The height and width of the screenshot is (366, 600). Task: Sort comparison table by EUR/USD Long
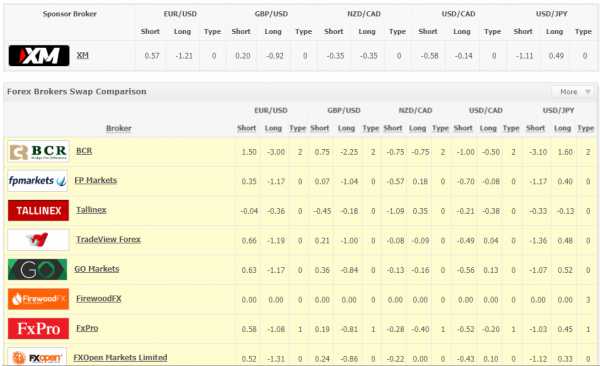point(273,128)
